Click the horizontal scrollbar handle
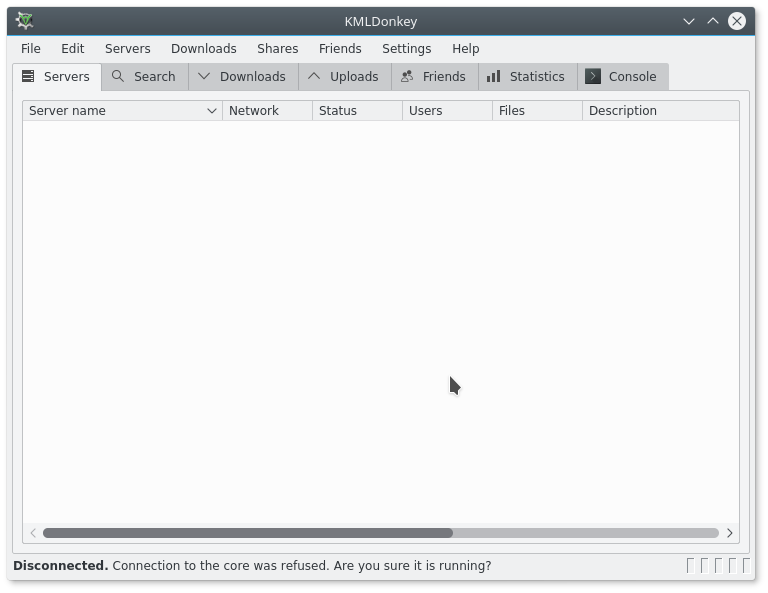 (x=247, y=533)
